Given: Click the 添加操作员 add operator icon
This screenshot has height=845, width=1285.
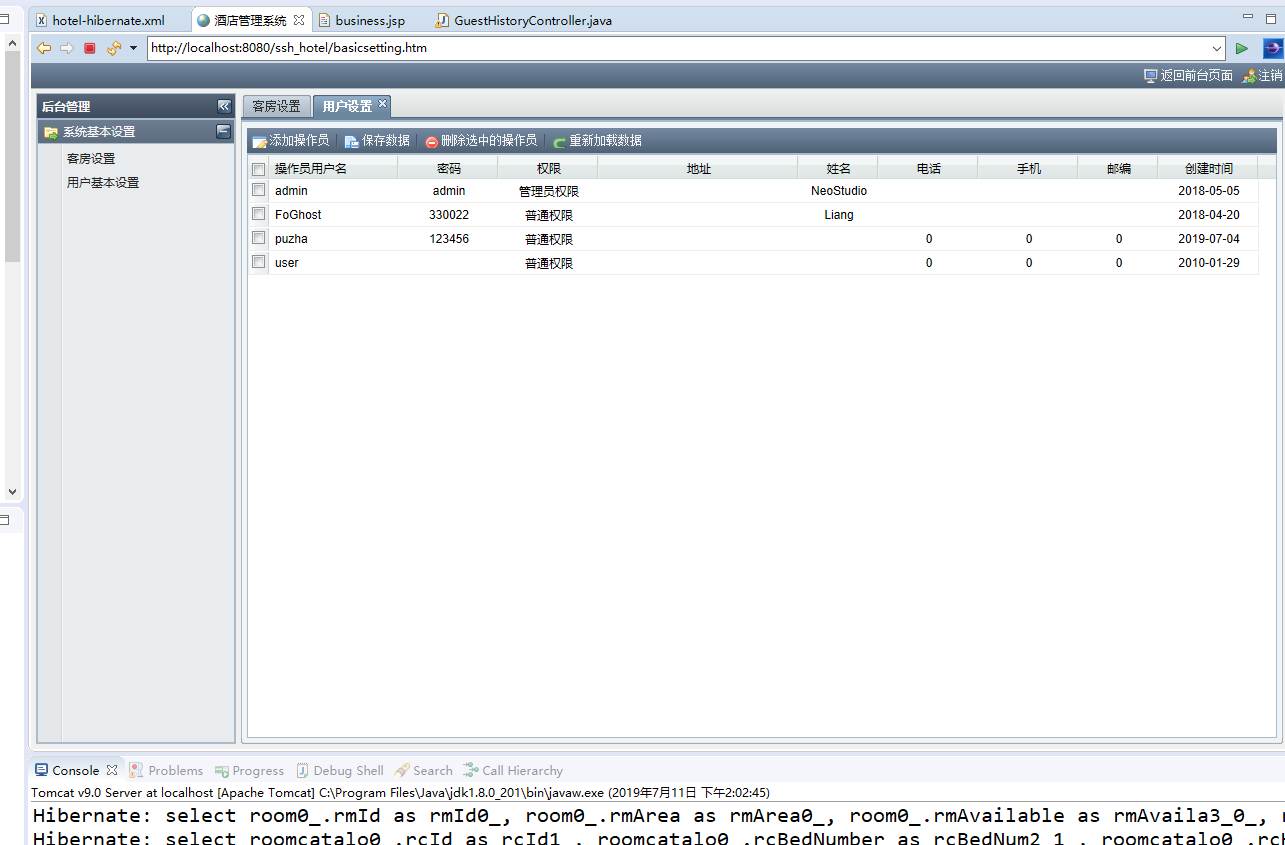Looking at the screenshot, I should (x=259, y=142).
